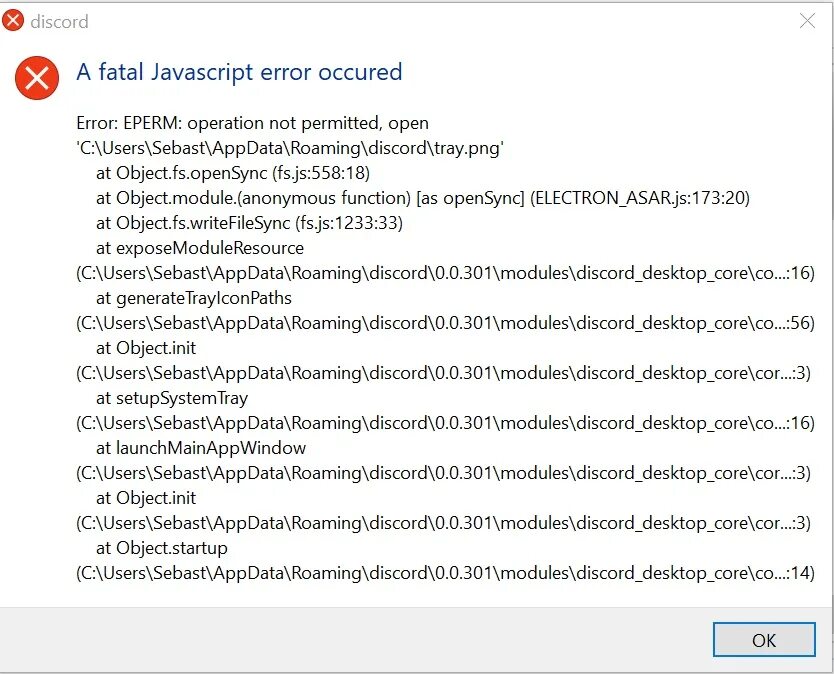The height and width of the screenshot is (674, 834).
Task: Click the exposeModuleResource stack entry
Action: click(200, 248)
